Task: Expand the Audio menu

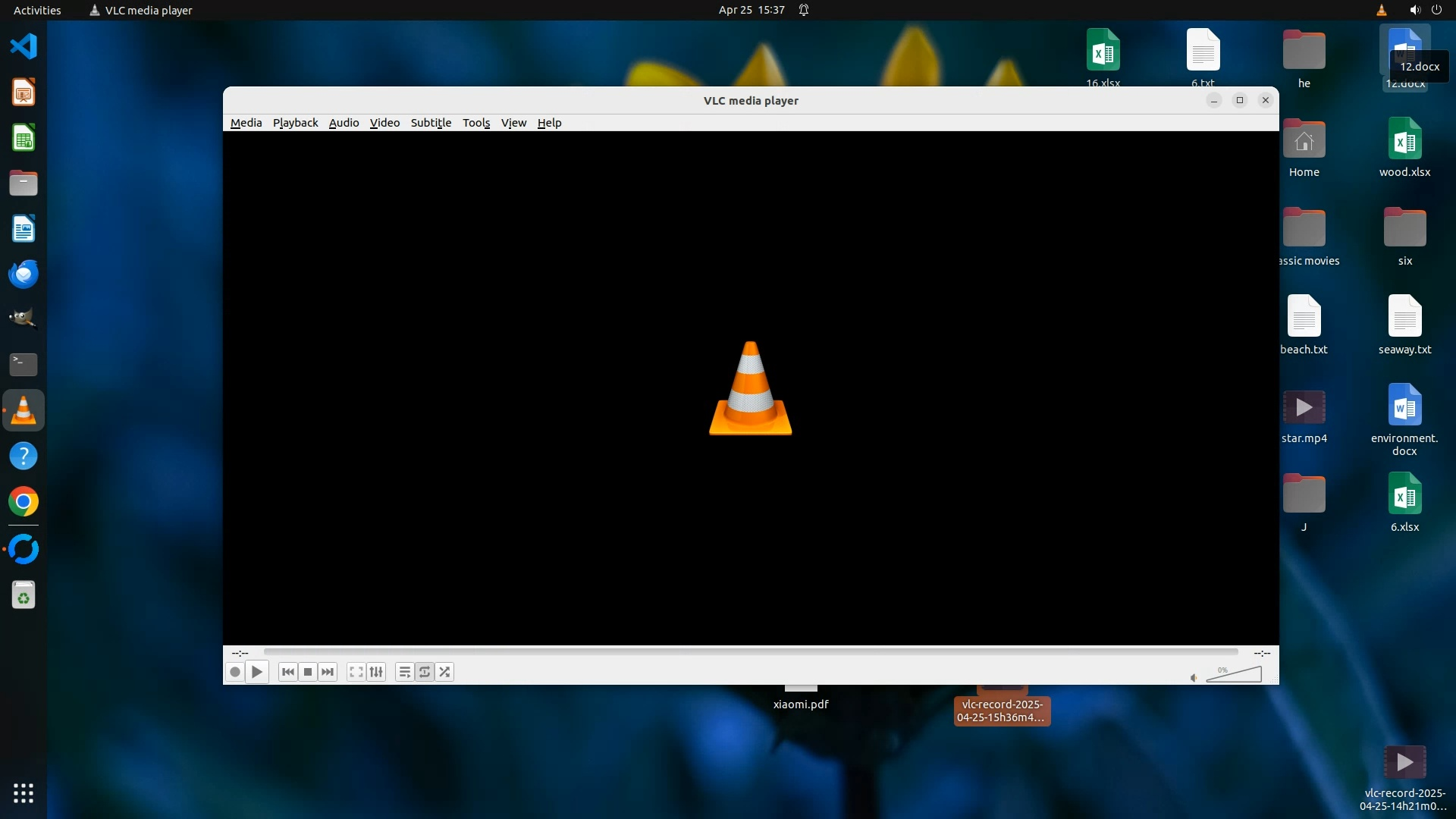Action: pyautogui.click(x=344, y=123)
